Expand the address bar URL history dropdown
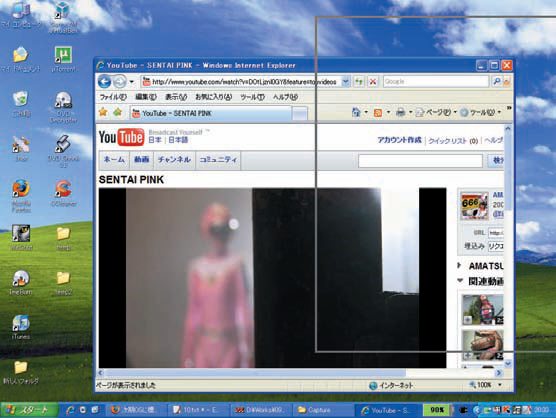 pos(345,82)
